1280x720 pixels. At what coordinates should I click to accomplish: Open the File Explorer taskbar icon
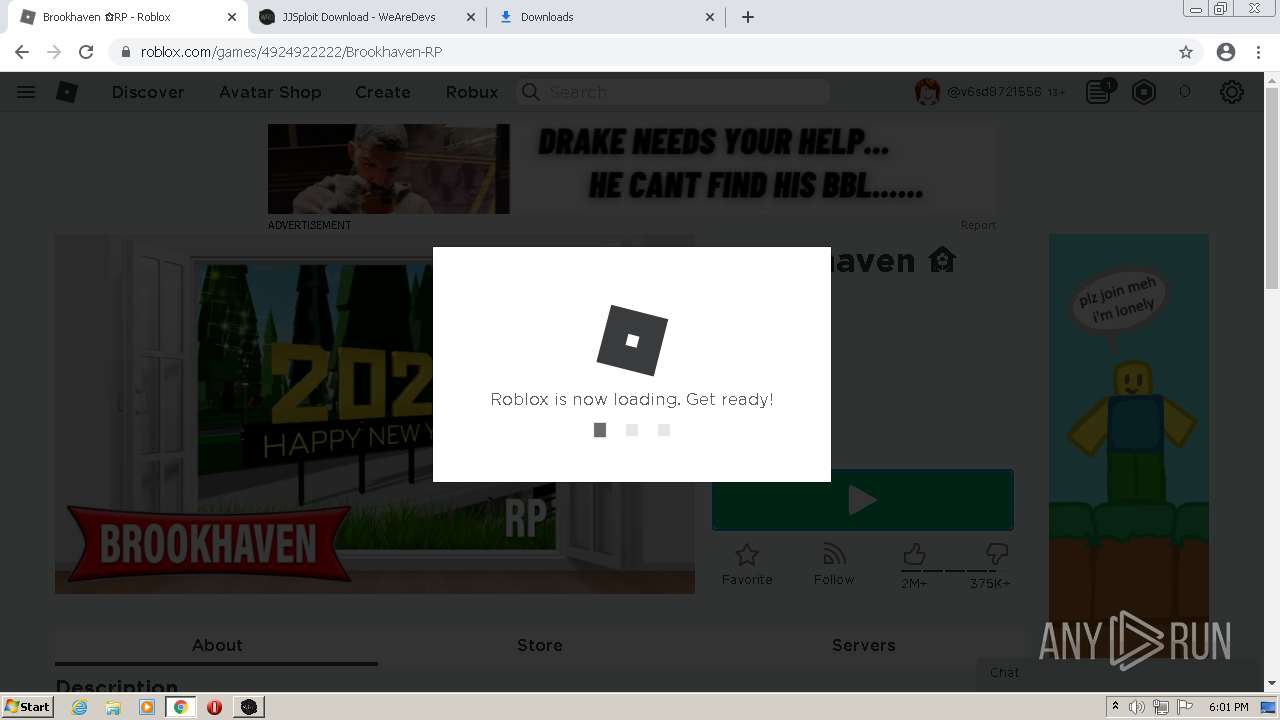pos(113,707)
